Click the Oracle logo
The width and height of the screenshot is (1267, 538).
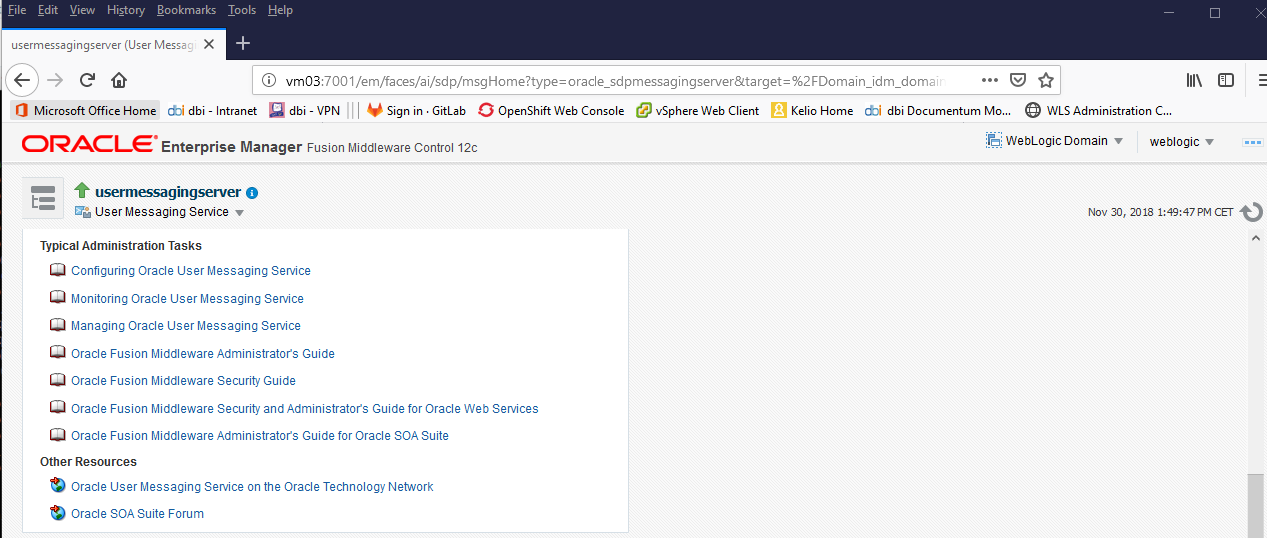88,144
